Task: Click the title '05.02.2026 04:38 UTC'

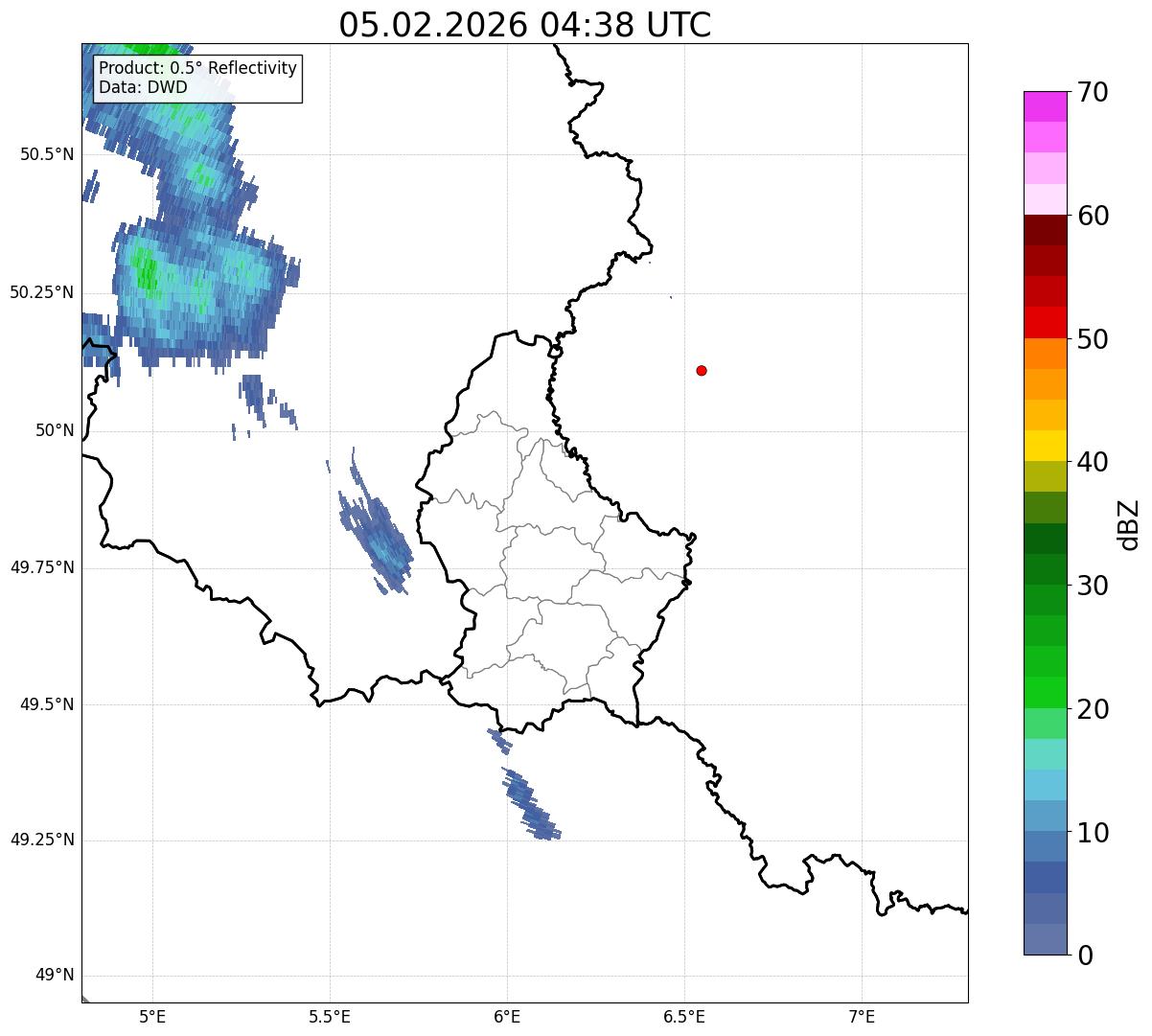Action: pos(525,25)
